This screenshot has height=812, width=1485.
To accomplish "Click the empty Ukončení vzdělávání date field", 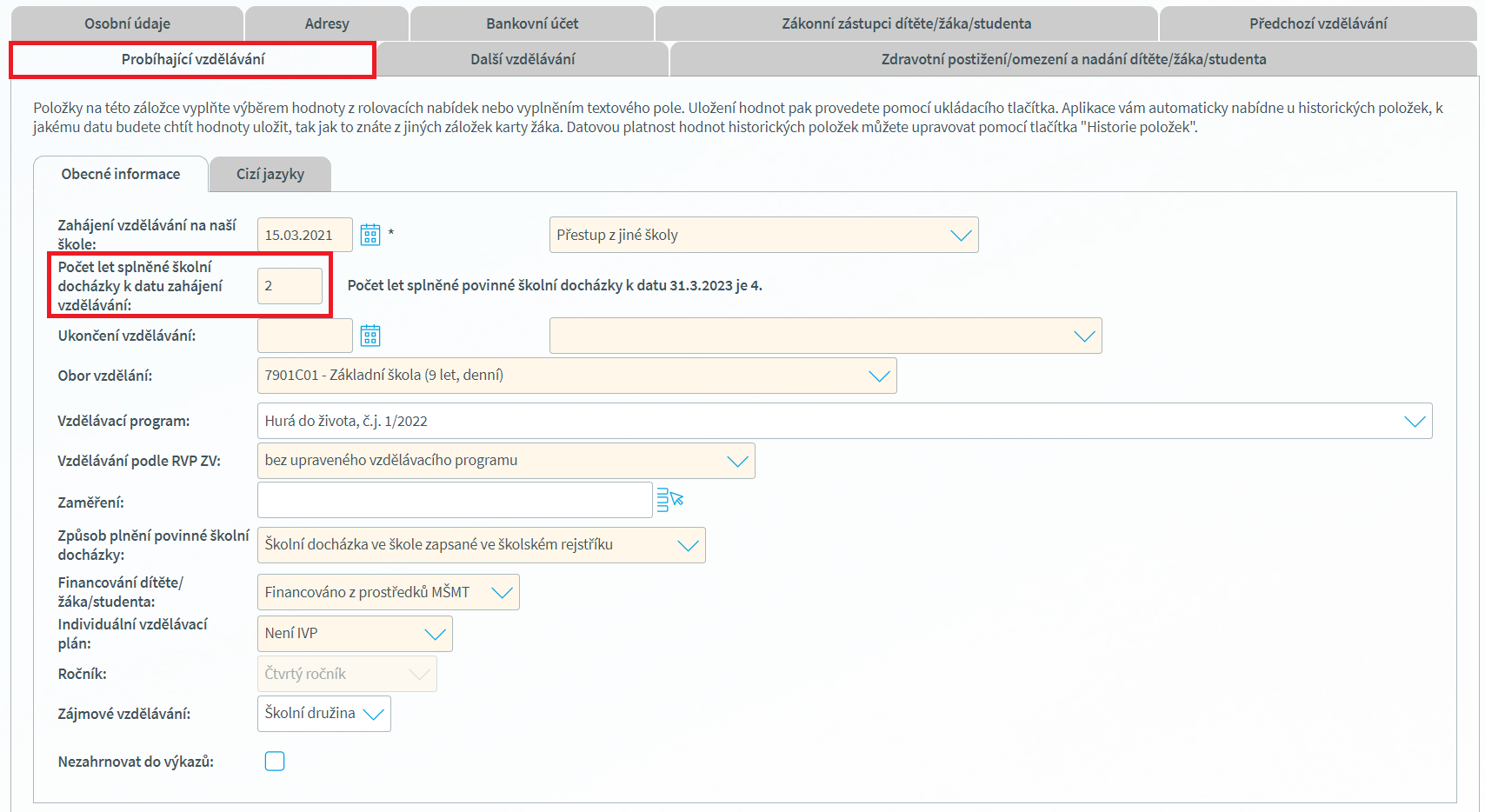I will pyautogui.click(x=305, y=336).
